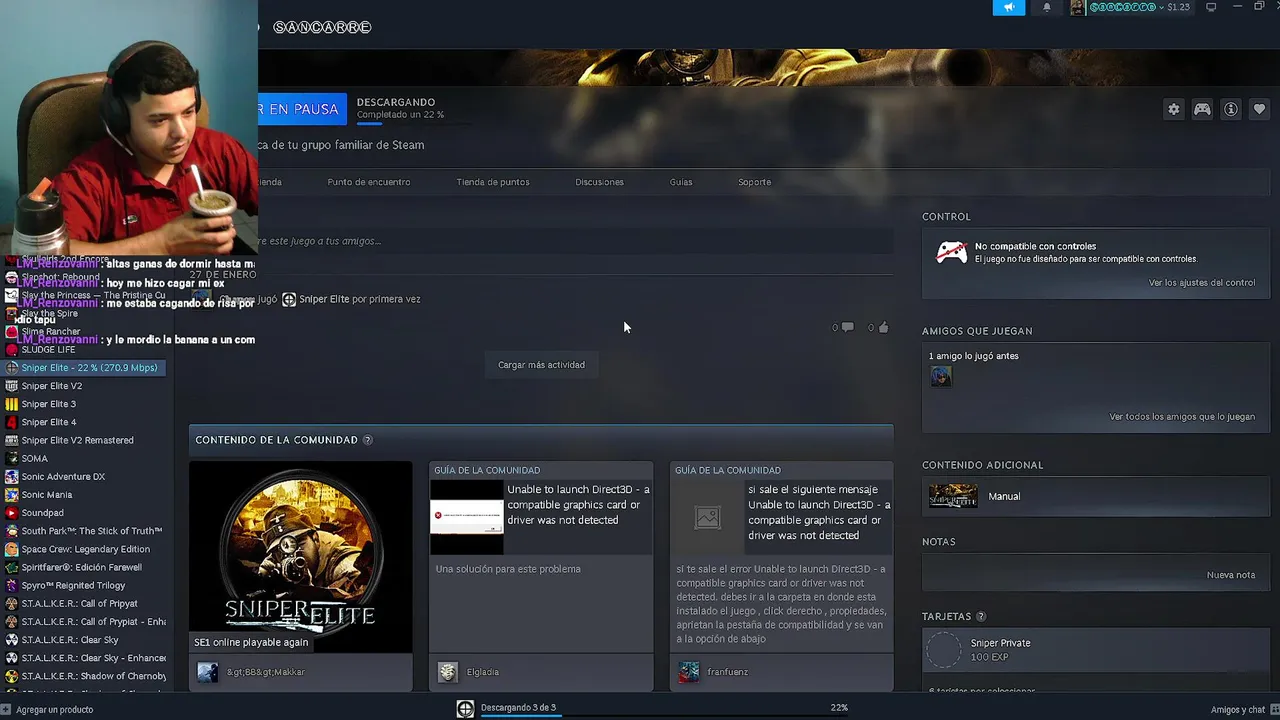Click the help icon beside Tarjetas
This screenshot has width=1280, height=720.
(980, 617)
